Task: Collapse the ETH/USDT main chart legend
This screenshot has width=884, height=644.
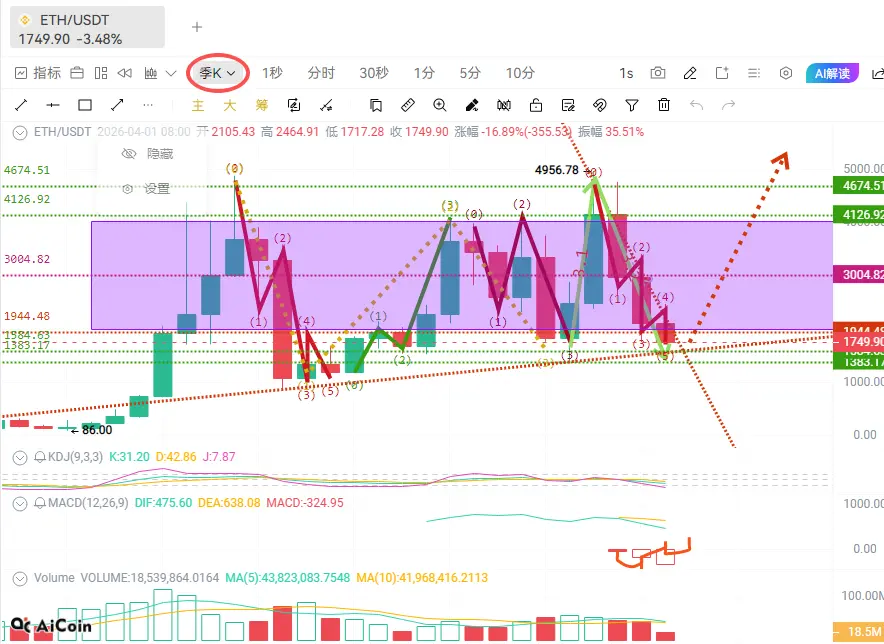Action: click(20, 133)
